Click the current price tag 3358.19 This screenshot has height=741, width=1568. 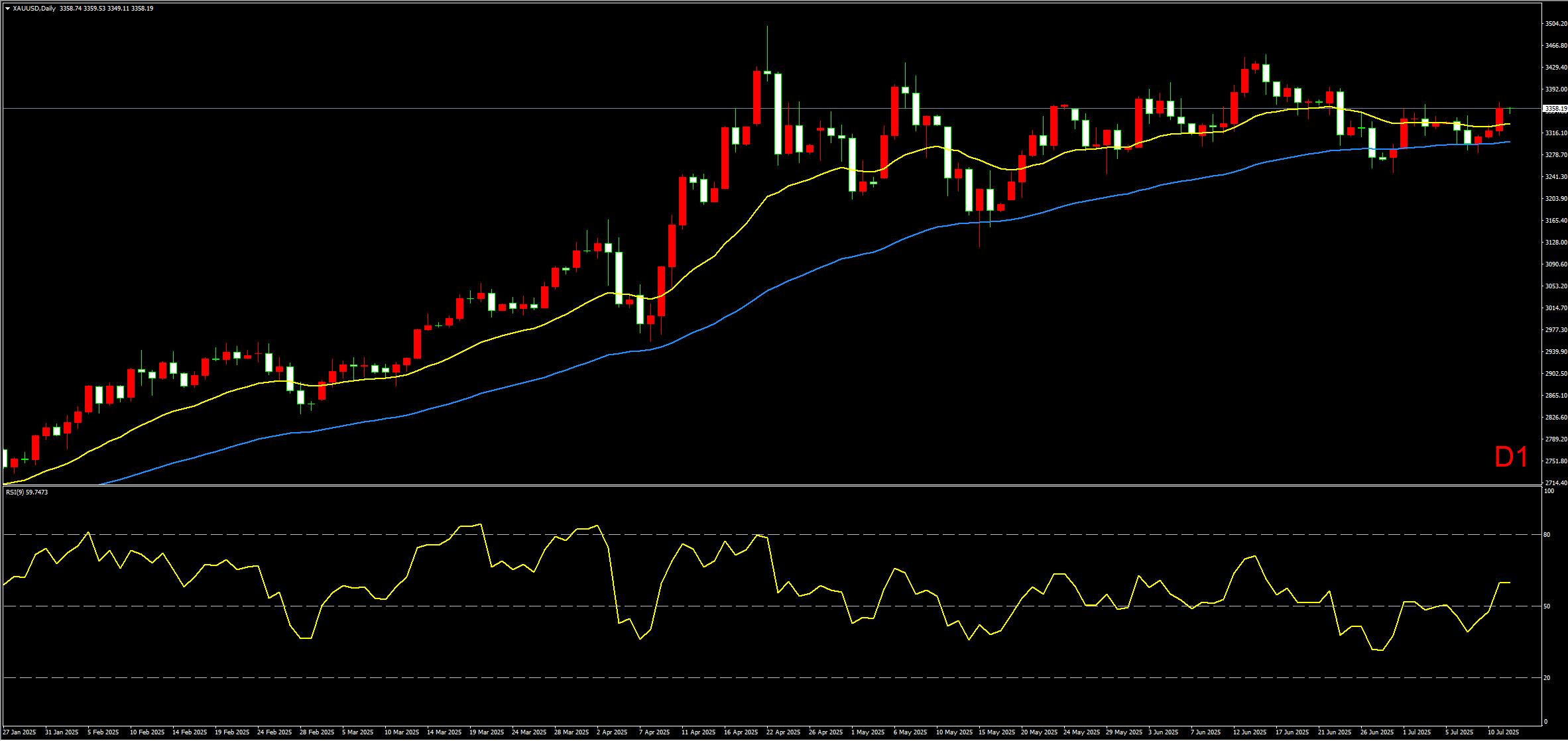[x=1554, y=108]
